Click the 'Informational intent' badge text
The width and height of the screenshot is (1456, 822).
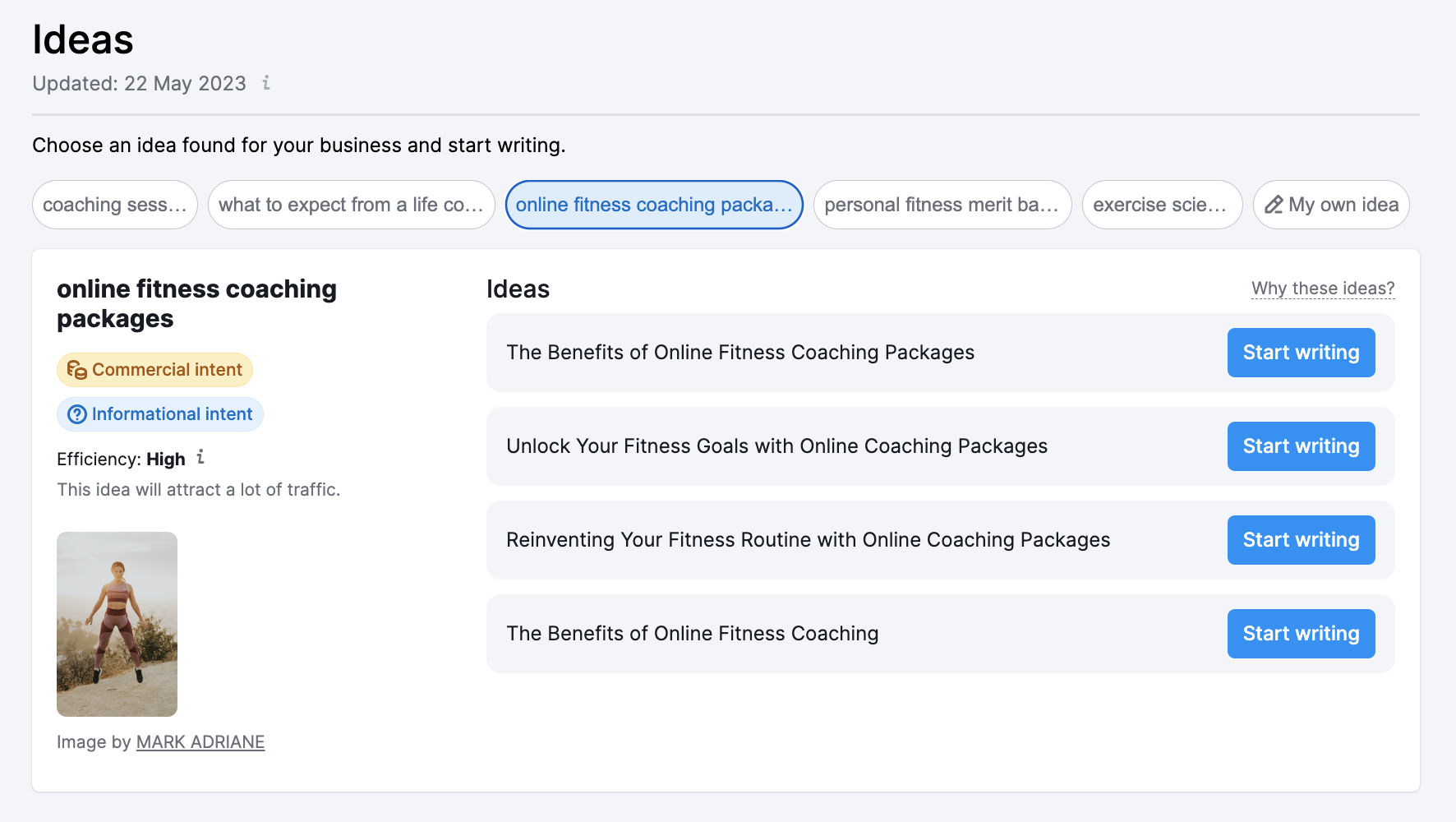(x=172, y=414)
